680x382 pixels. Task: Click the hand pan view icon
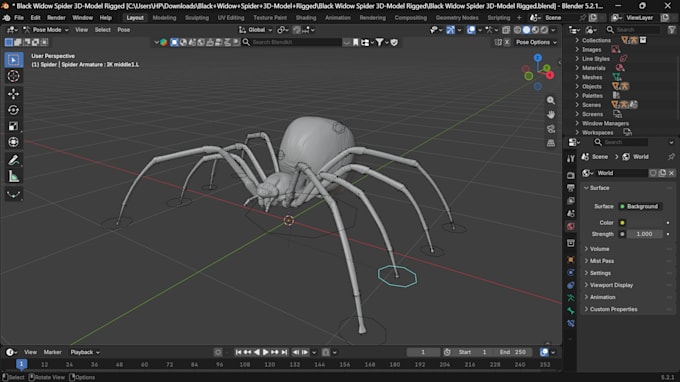coord(551,114)
